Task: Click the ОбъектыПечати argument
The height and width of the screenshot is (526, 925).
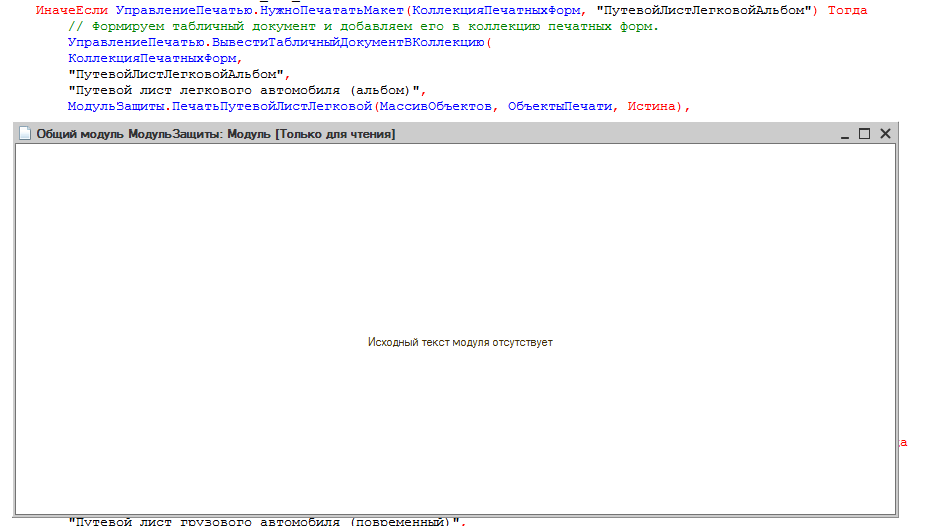Action: click(x=560, y=106)
